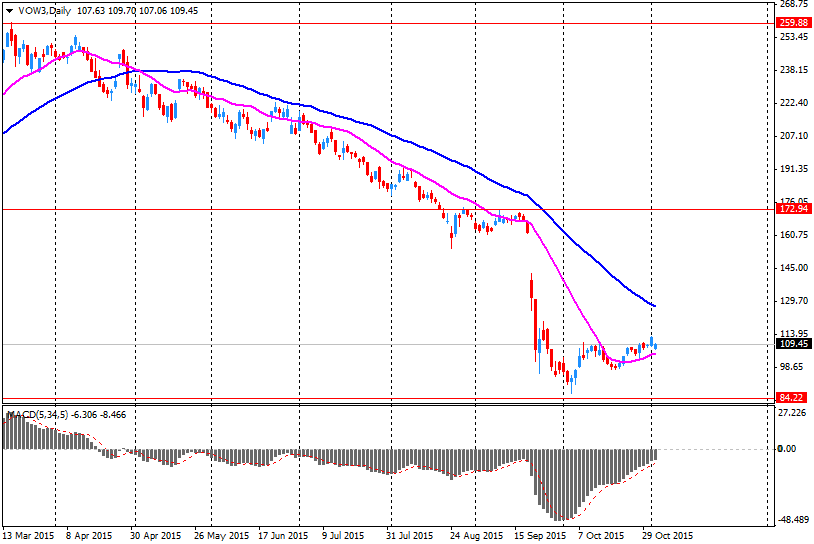Click the MACD scale value 27.226
The width and height of the screenshot is (814, 544).
point(792,413)
